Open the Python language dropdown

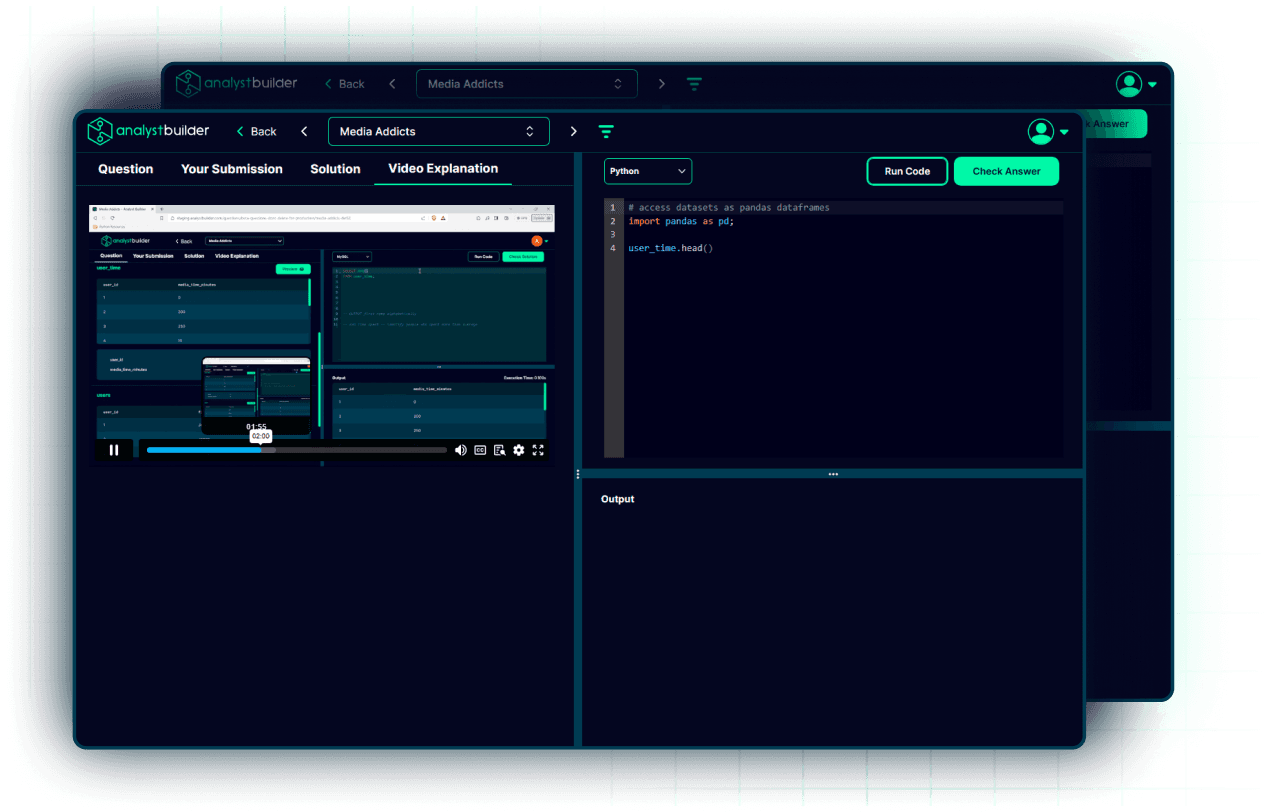point(648,171)
